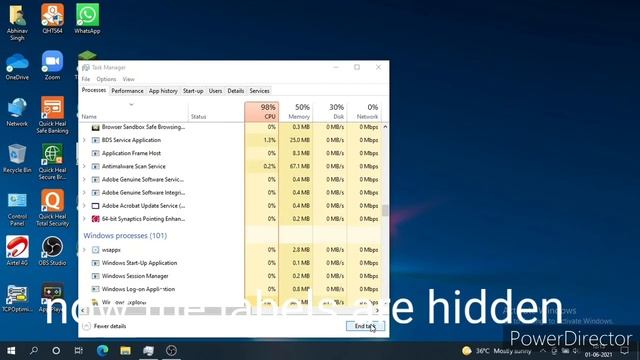Collapse details with Fewer details button
640x360 pixels.
click(104, 326)
